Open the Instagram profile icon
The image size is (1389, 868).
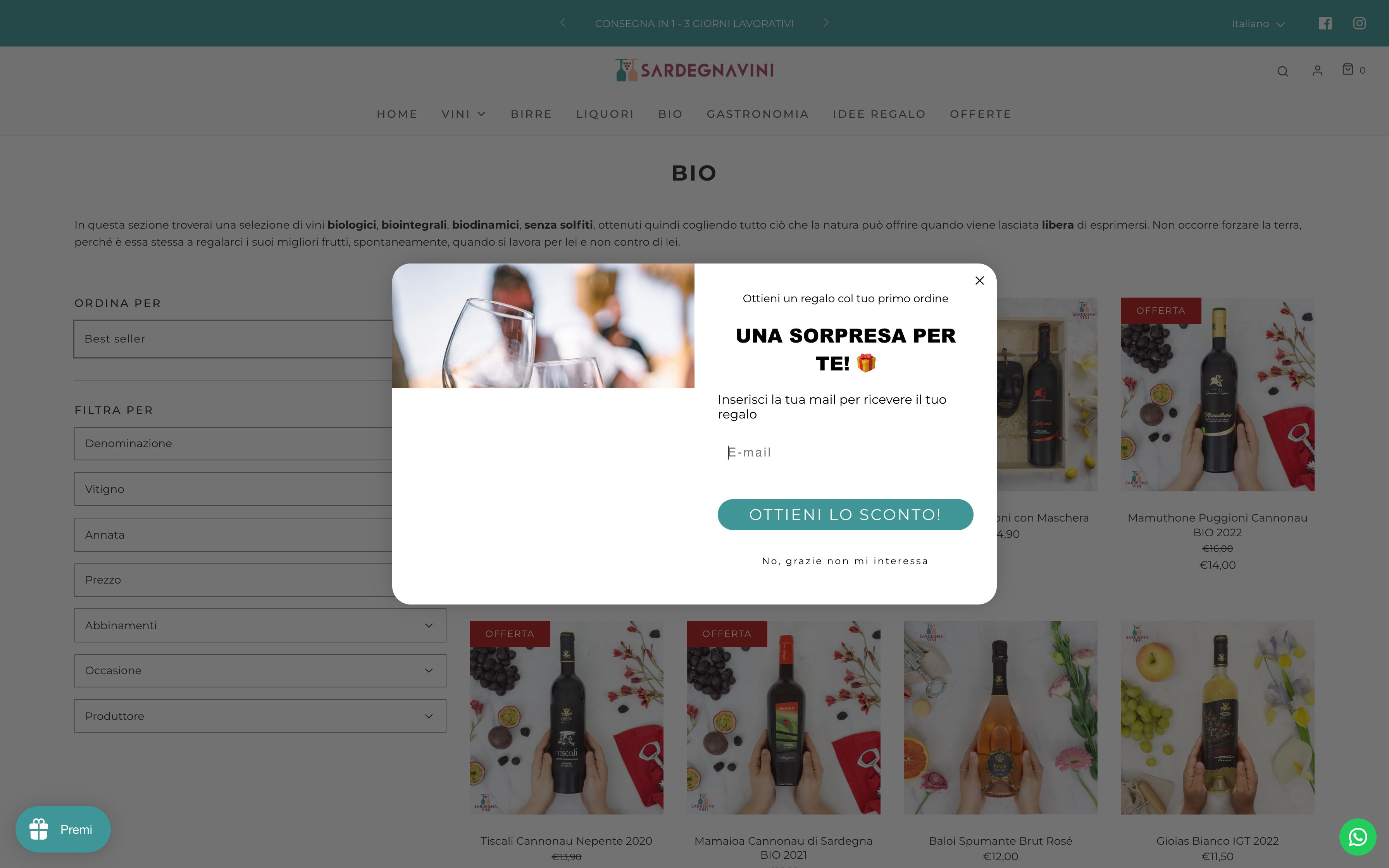1359,24
